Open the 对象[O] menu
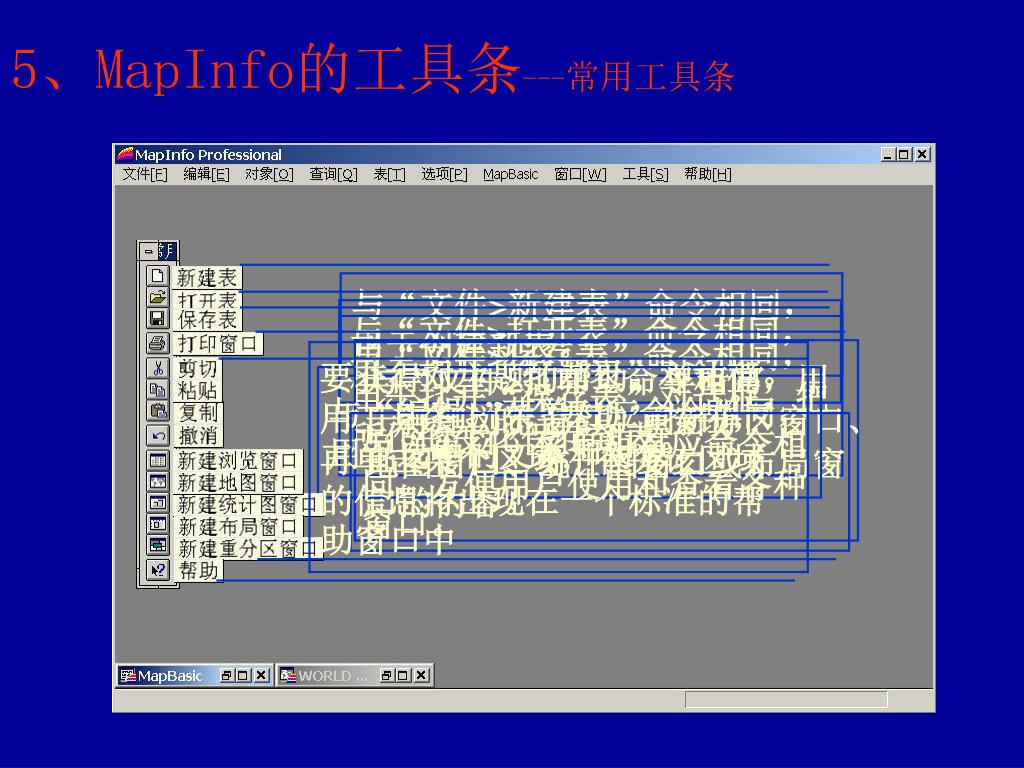Viewport: 1024px width, 768px height. coord(269,174)
